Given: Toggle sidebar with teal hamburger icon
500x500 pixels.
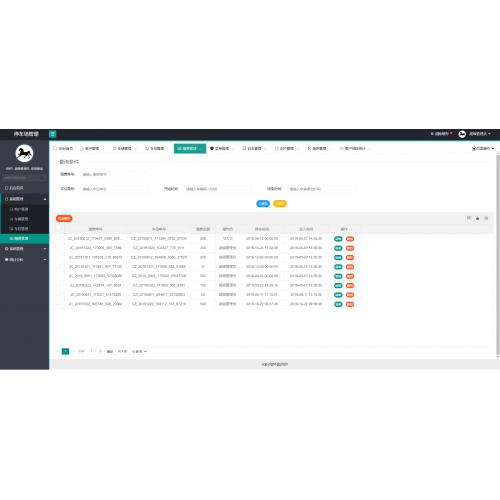Looking at the screenshot, I should (53, 134).
